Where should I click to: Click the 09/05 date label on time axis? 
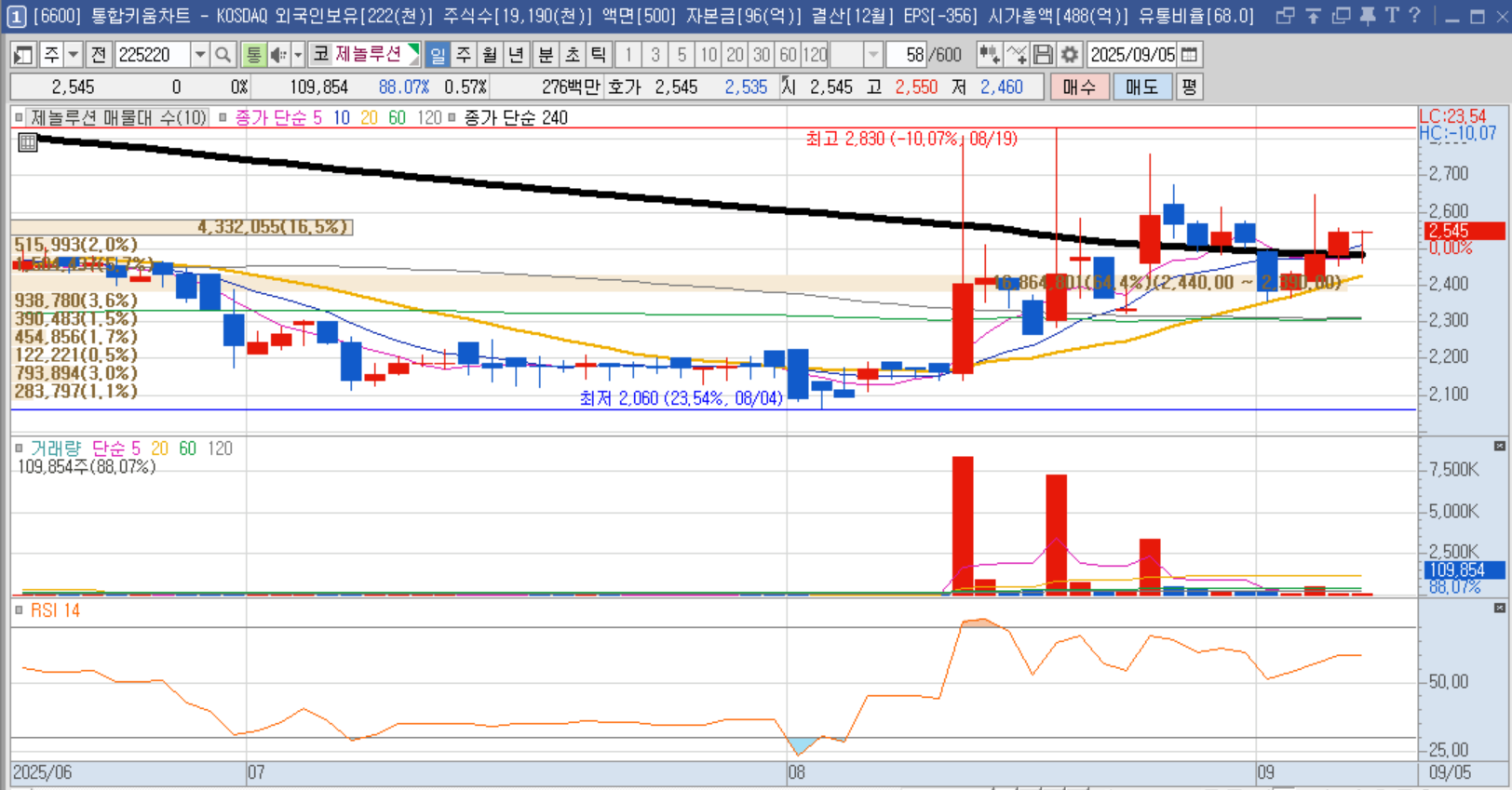(x=1450, y=772)
